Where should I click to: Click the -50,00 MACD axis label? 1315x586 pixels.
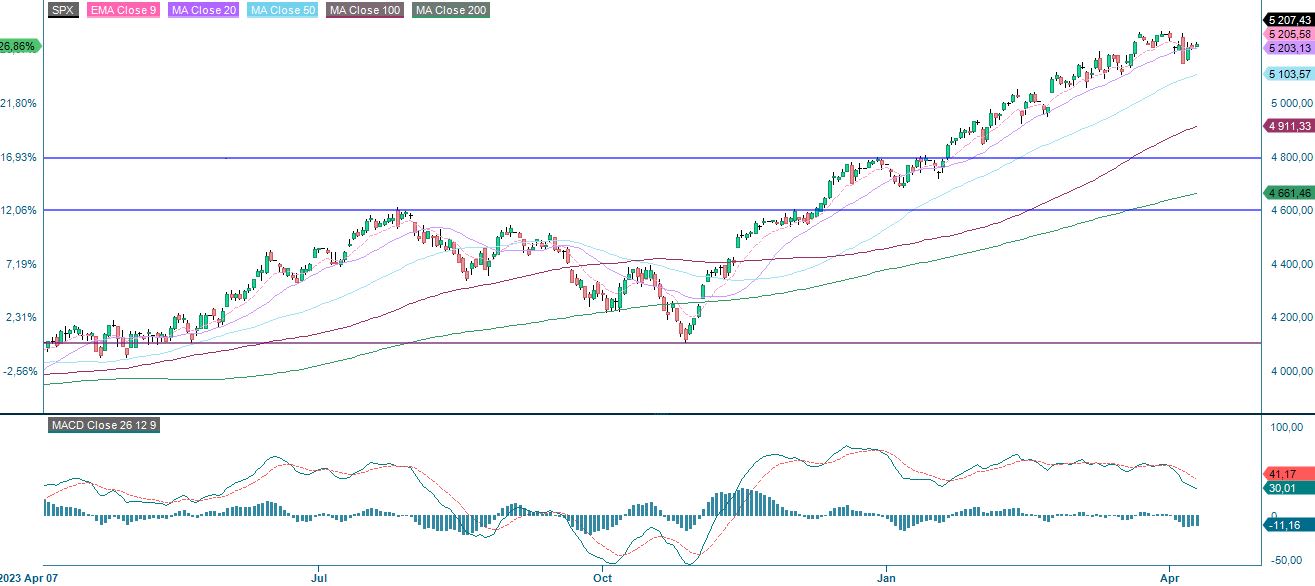[1285, 560]
